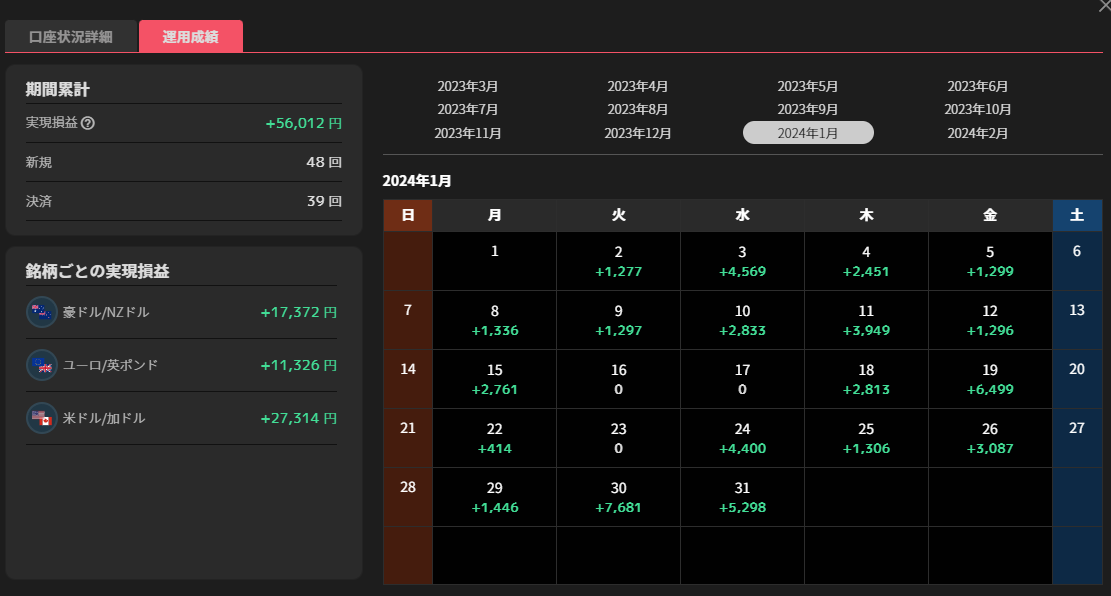The height and width of the screenshot is (596, 1111).
Task: Click the 豪ドル/NZドル +17,372 円 value
Action: coord(298,313)
